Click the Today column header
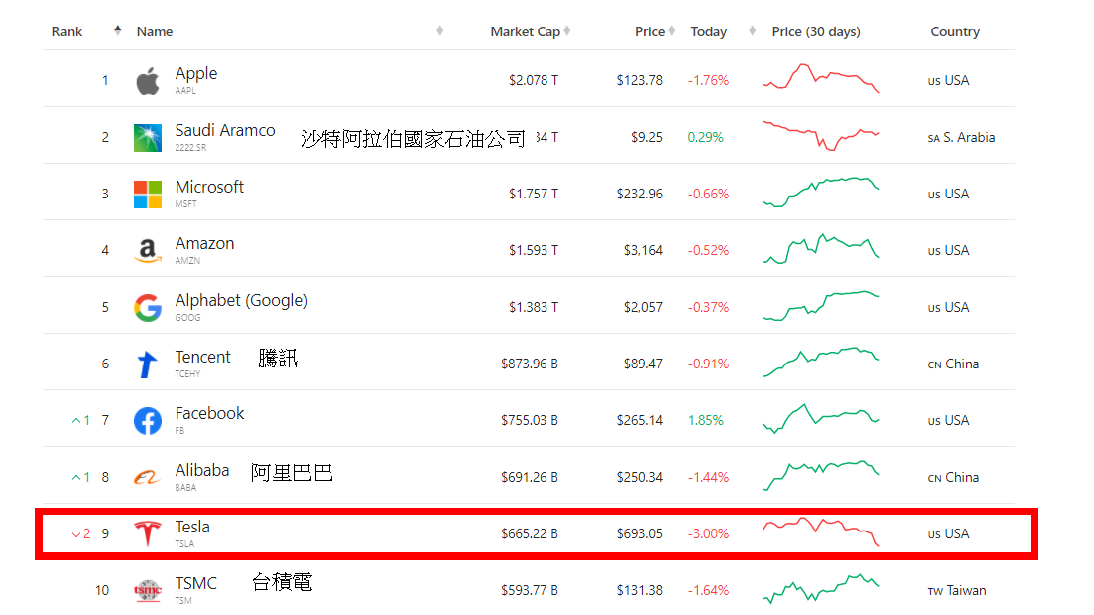Screen dimensions: 1094x615 (708, 31)
